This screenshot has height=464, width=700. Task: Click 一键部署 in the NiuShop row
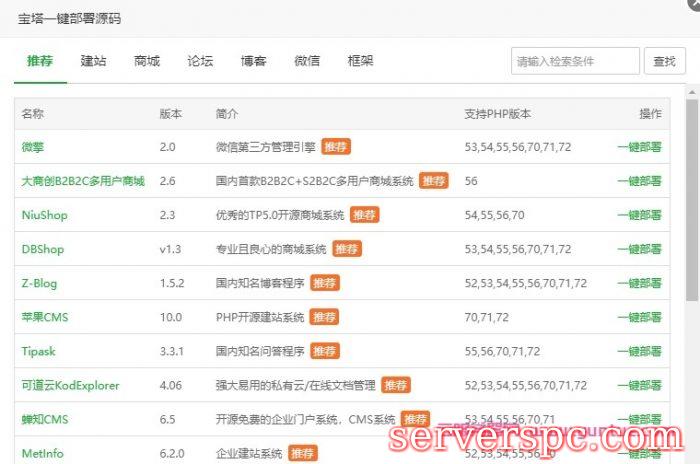tap(639, 215)
